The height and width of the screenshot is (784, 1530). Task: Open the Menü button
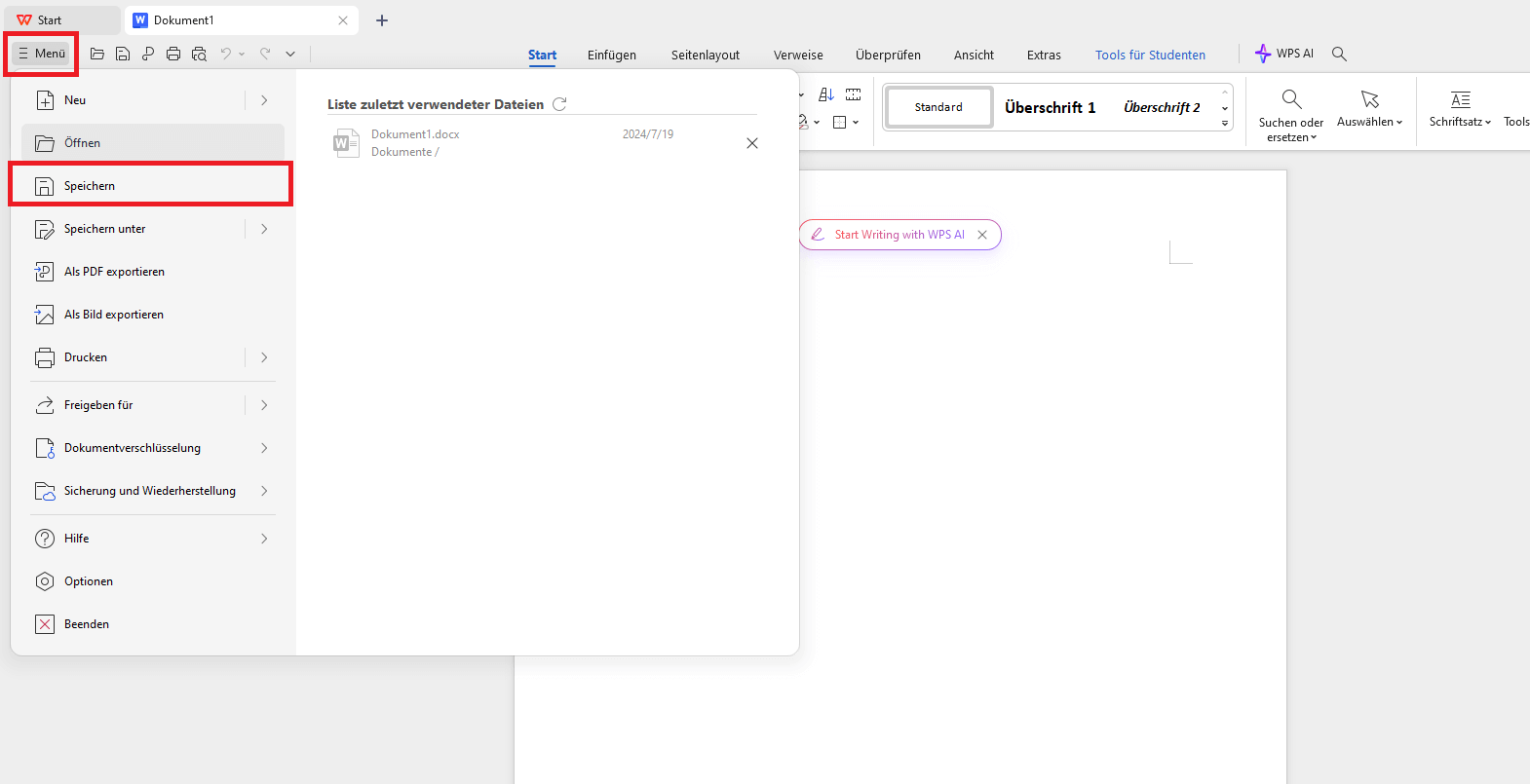(42, 54)
